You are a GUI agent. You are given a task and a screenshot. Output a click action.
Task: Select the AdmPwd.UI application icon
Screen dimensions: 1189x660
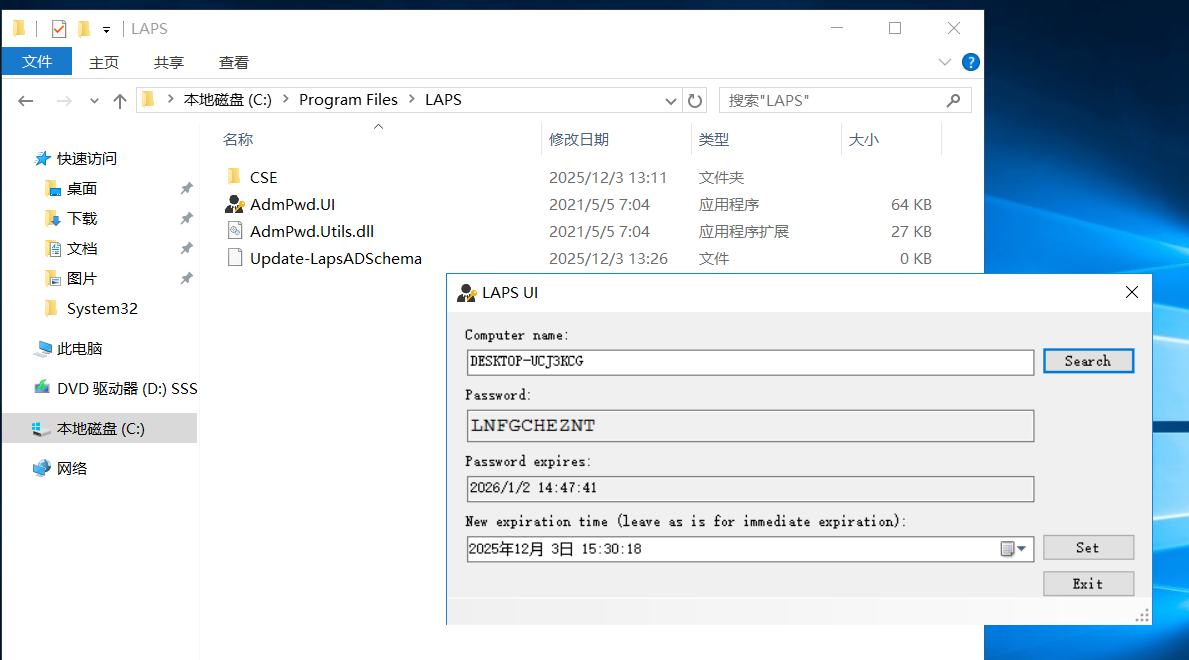point(234,204)
